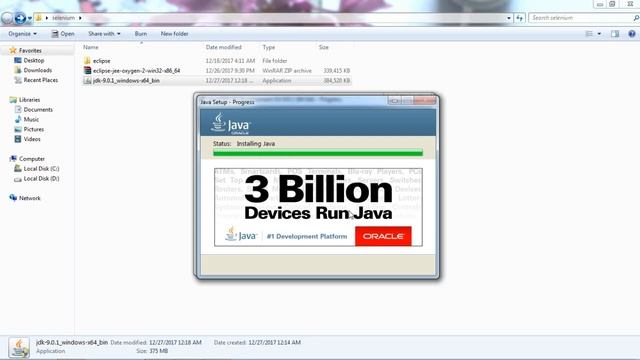Select Computer in navigation pane
Screen dimensions: 640x360
[x=32, y=158]
